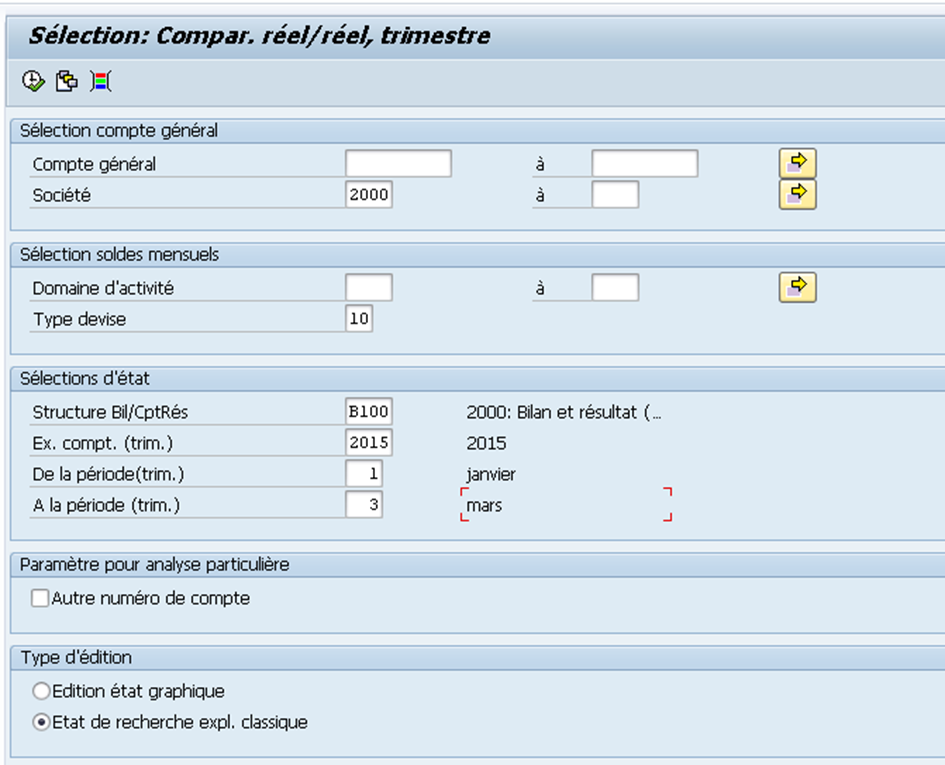Click the Compte général upper limit field
This screenshot has width=945, height=765.
[645, 163]
